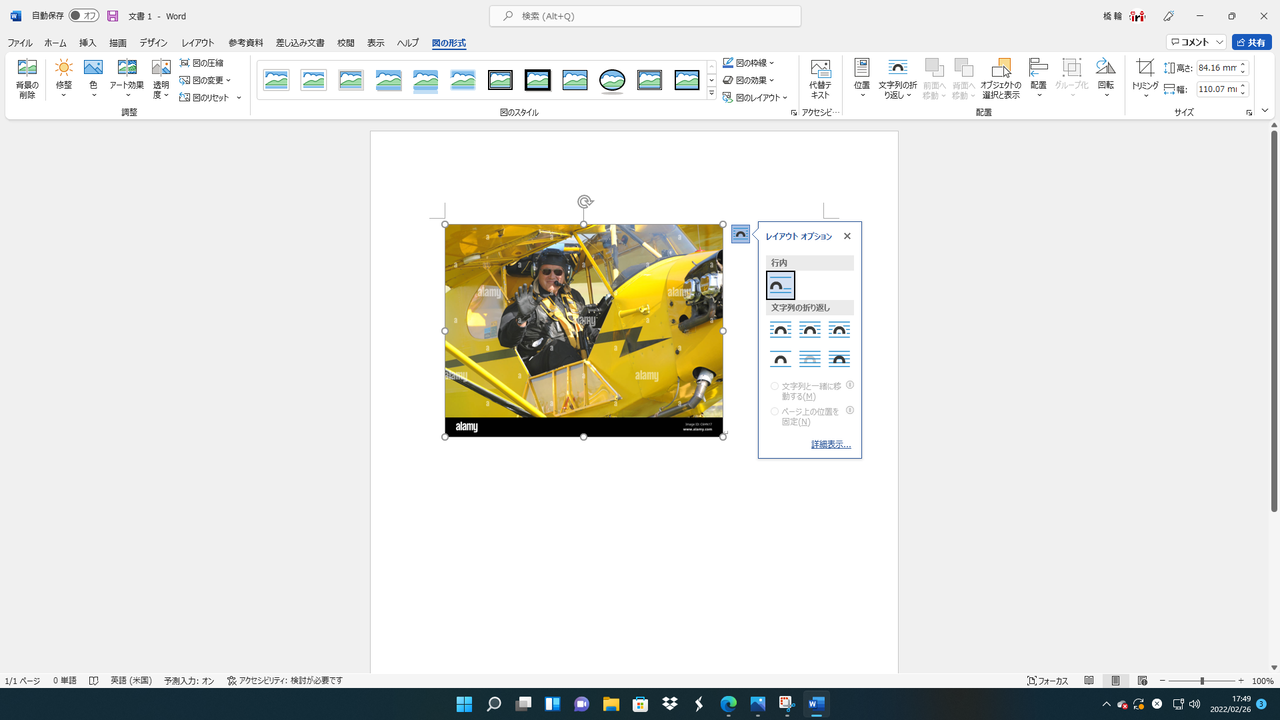
Task: Open the 図のレイアウト picture layout menu
Action: (755, 98)
